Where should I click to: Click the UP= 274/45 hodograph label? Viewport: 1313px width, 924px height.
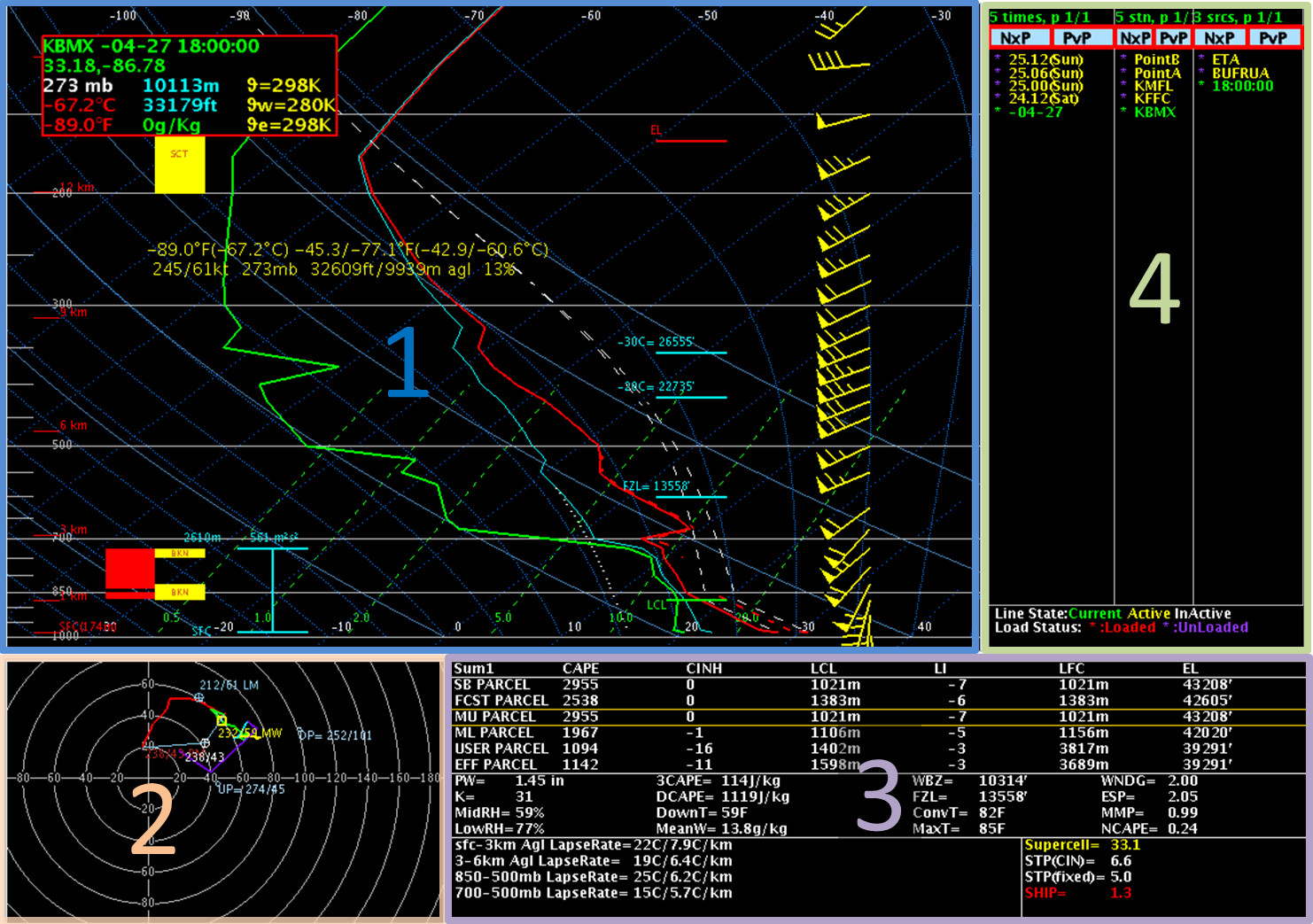(x=252, y=788)
